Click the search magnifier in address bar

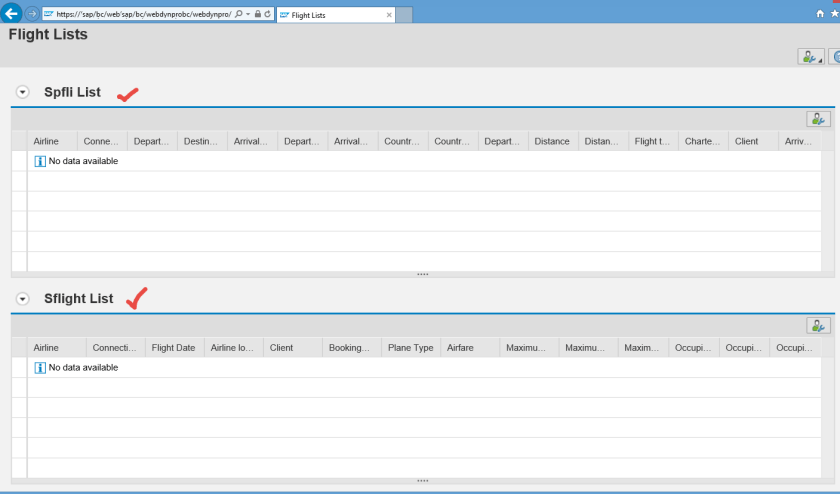coord(239,14)
